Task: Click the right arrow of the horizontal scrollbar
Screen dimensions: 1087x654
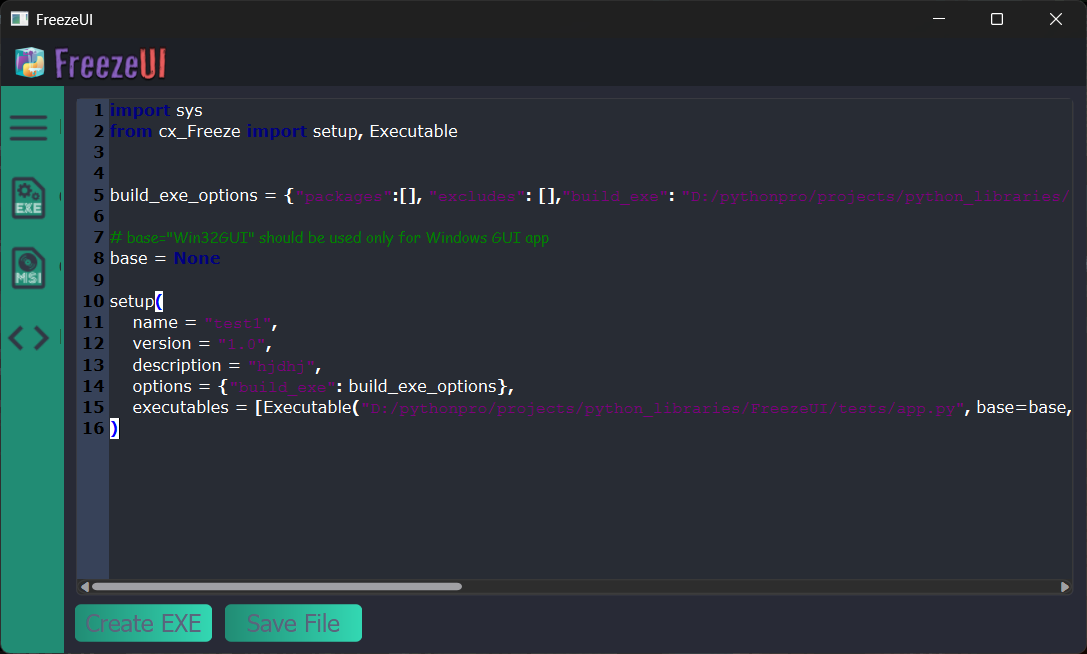Action: pos(1065,586)
